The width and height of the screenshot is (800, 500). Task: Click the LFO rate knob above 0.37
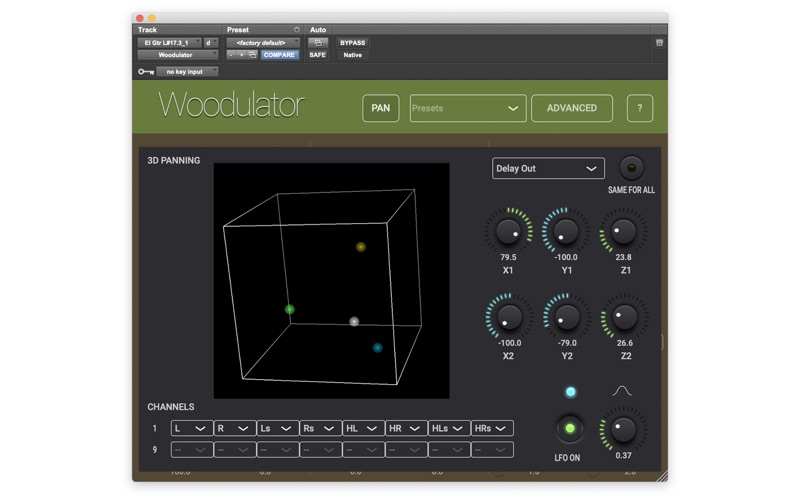tap(623, 430)
